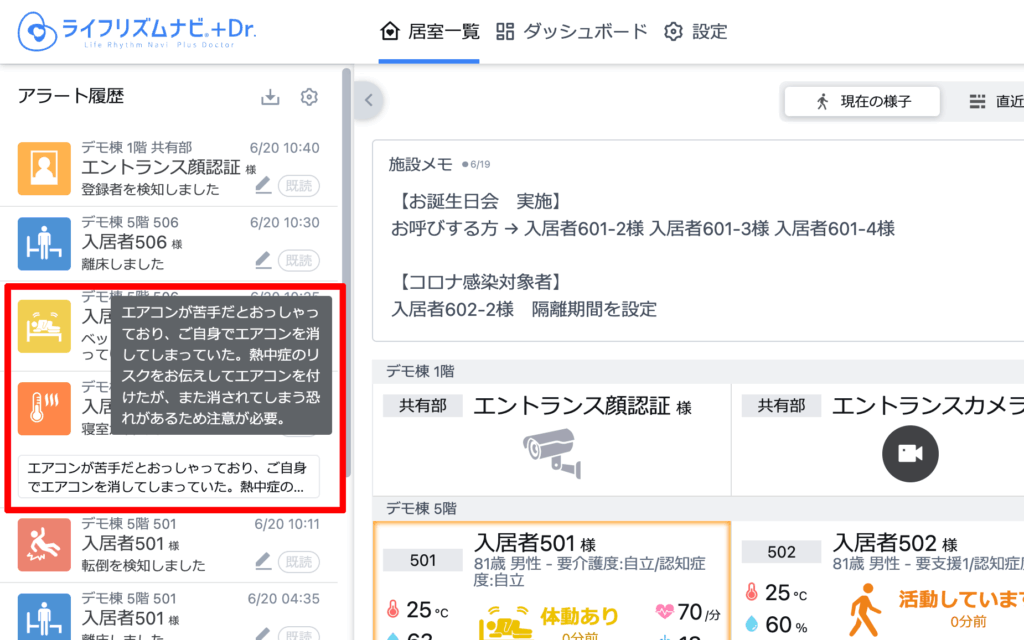Mark 入居者501 fall alert as 既読
This screenshot has width=1024, height=640.
tap(298, 561)
